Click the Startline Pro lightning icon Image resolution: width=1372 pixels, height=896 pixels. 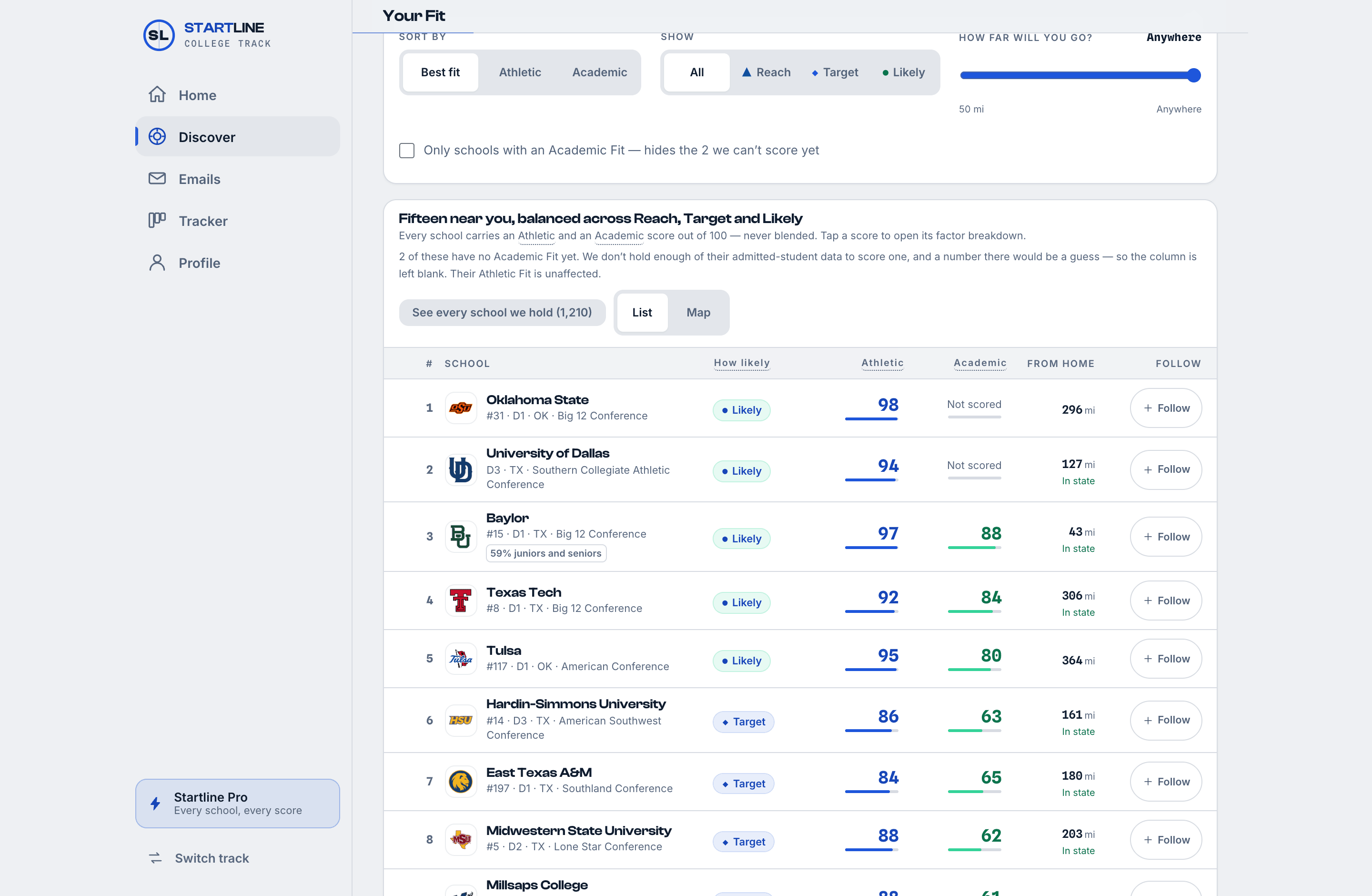155,803
